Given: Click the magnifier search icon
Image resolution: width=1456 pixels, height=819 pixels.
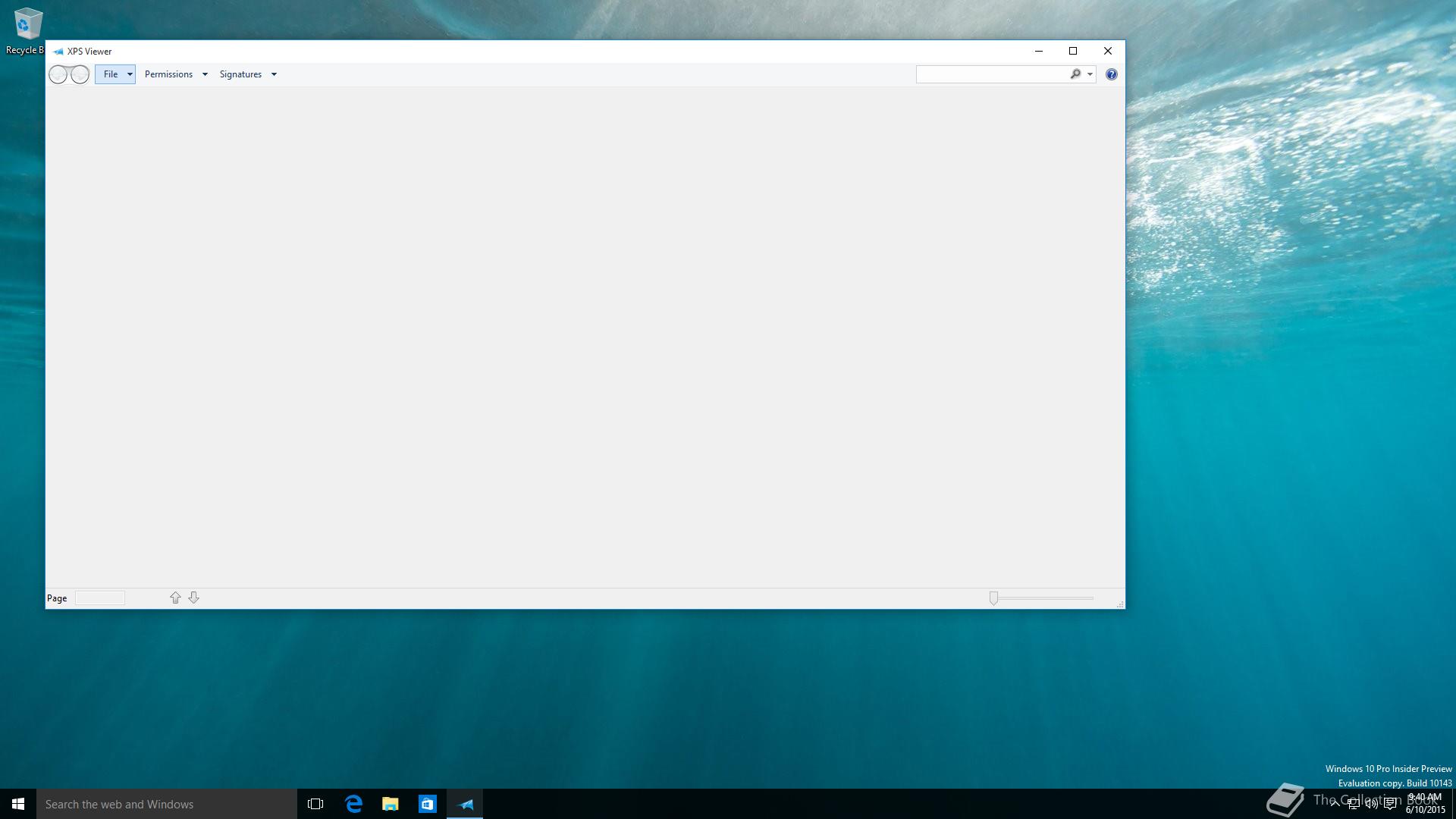Looking at the screenshot, I should [x=1075, y=74].
